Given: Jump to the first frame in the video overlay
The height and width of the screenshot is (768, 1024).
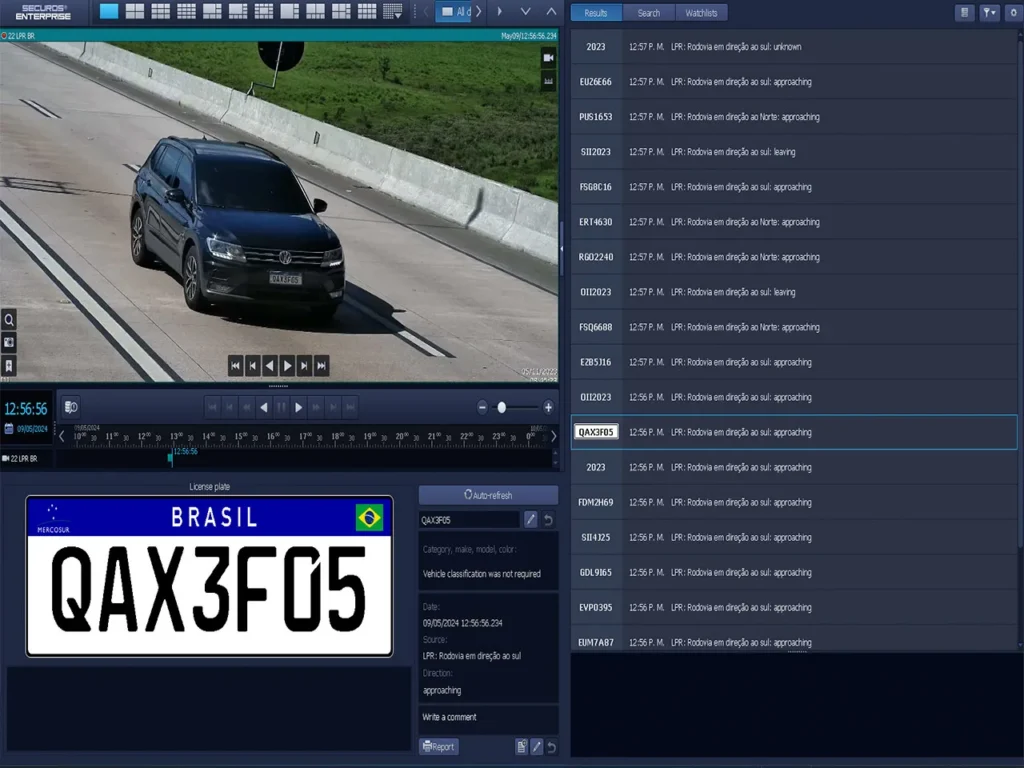Looking at the screenshot, I should [235, 366].
